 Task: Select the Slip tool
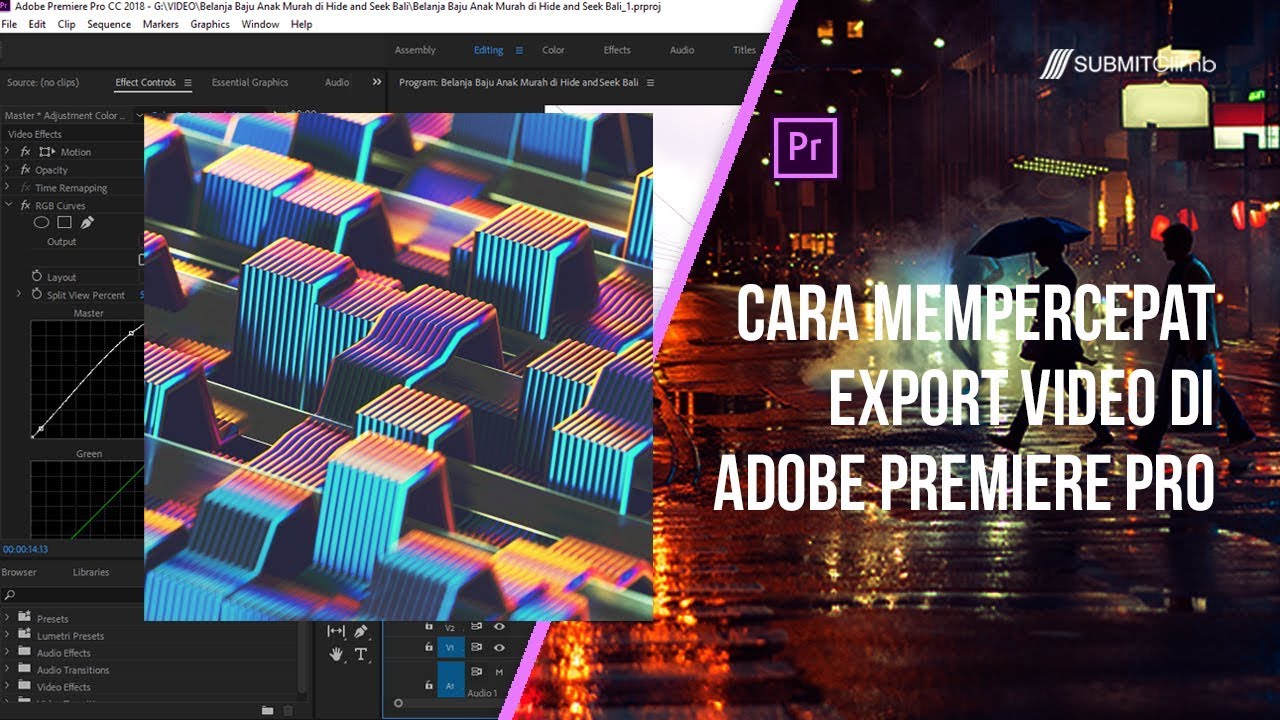click(336, 631)
